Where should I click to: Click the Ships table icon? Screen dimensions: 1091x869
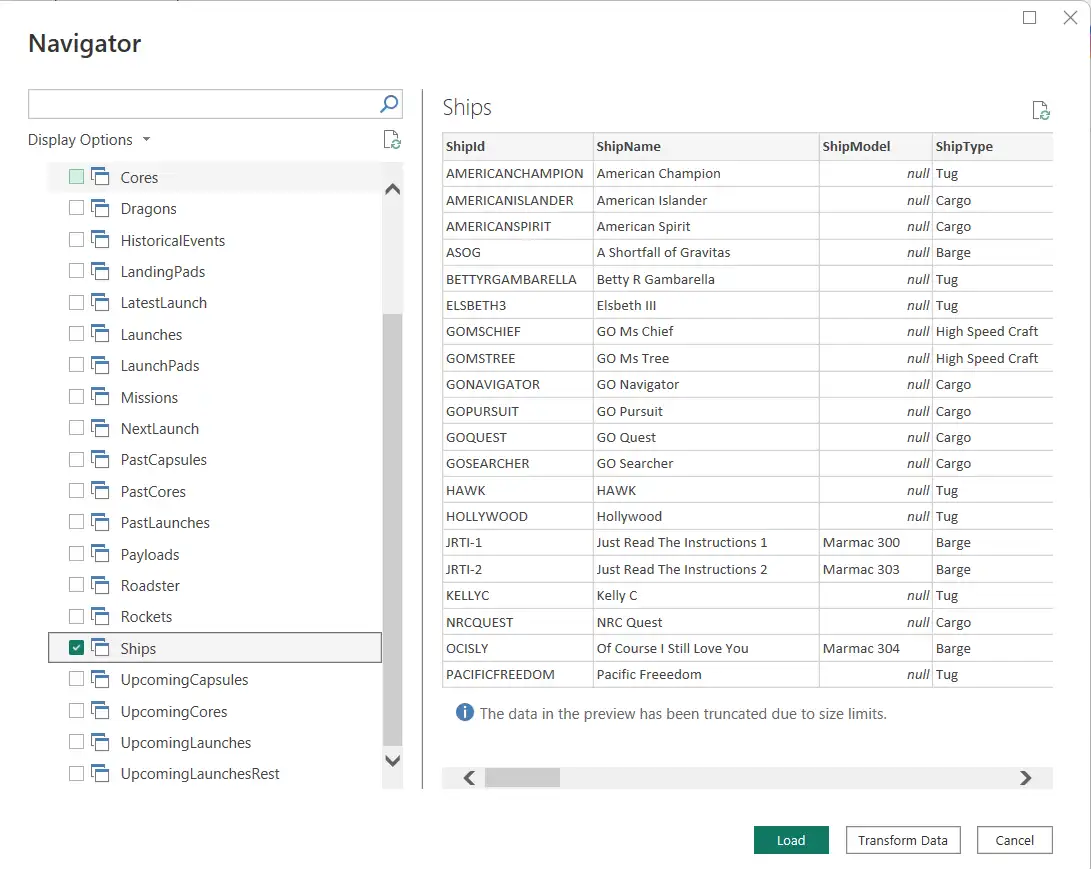(100, 648)
